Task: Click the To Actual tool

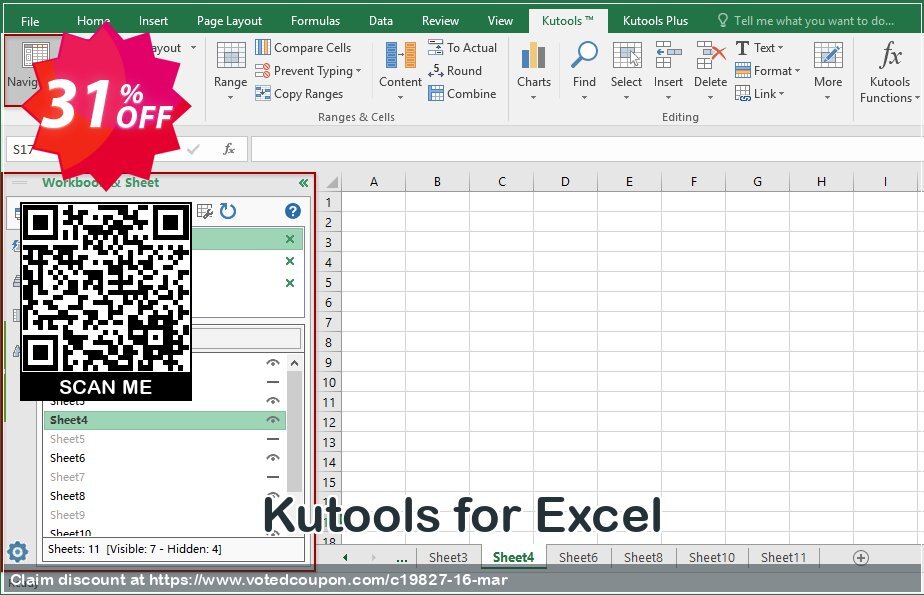Action: (x=463, y=48)
